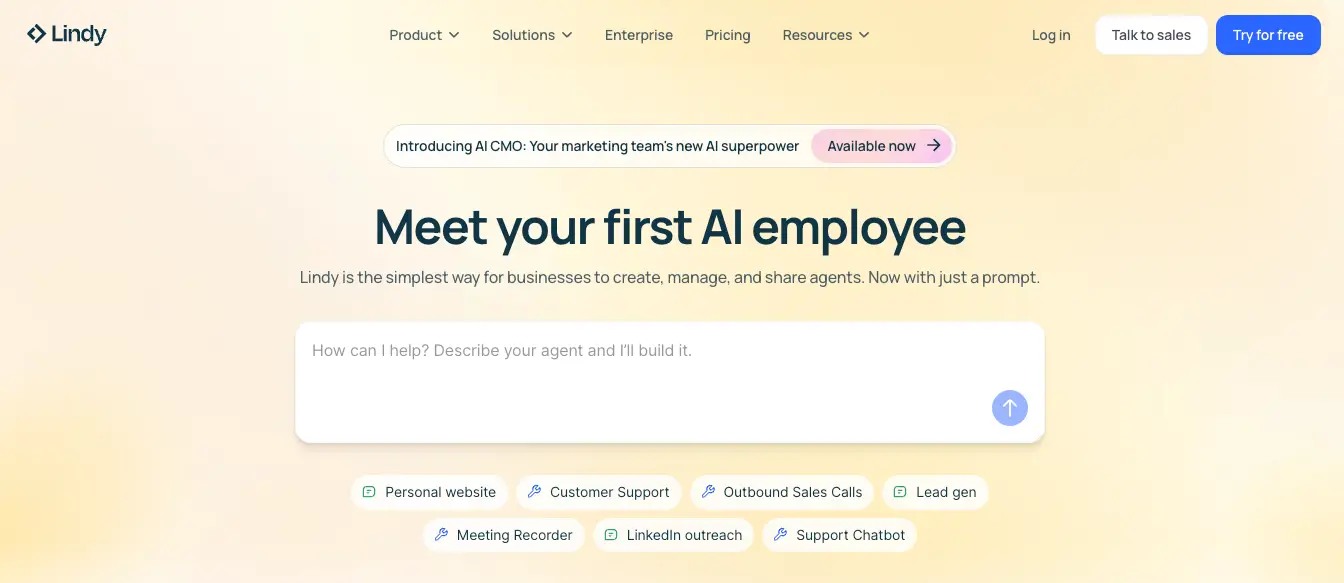Open the Log in link

pyautogui.click(x=1051, y=35)
